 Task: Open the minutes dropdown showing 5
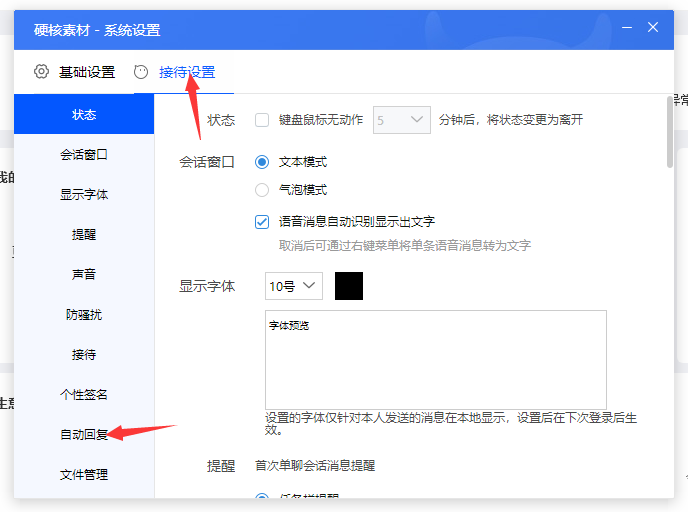(x=401, y=120)
